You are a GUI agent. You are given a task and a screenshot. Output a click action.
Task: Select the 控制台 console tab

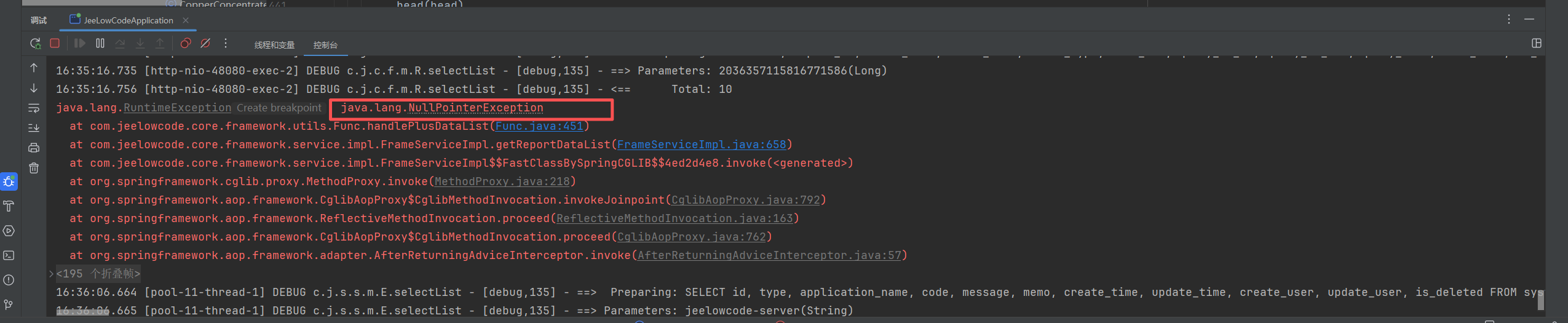point(325,45)
